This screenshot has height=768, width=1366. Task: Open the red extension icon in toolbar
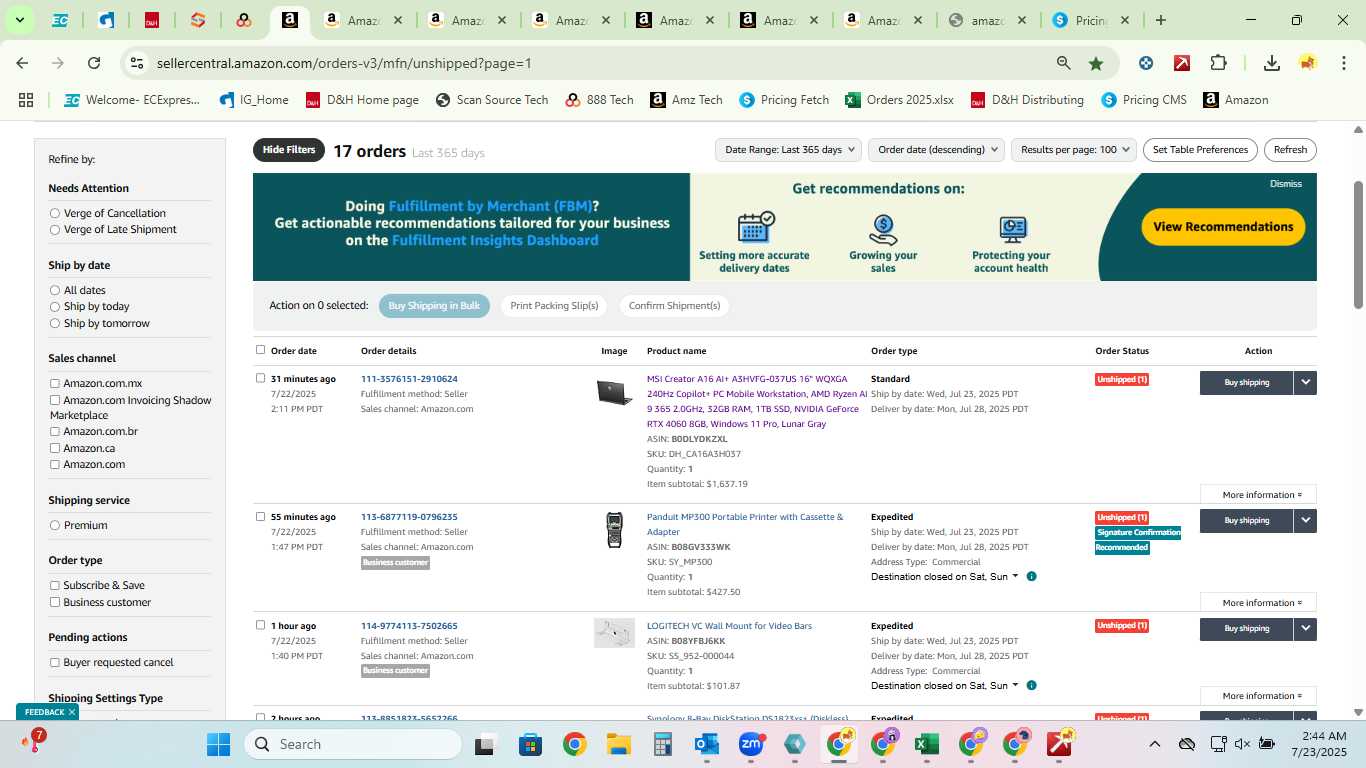coord(1182,63)
